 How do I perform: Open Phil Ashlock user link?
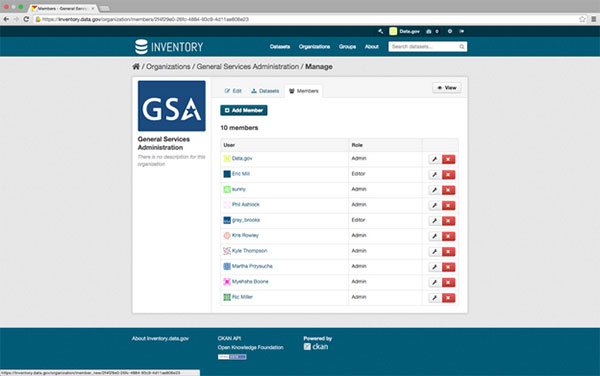246,205
